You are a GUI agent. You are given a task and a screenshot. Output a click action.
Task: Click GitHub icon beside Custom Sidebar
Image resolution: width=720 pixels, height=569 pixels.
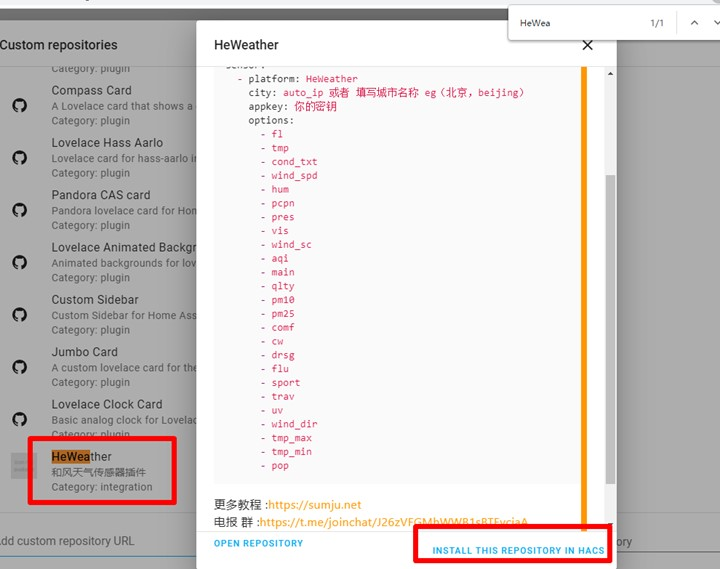point(19,315)
